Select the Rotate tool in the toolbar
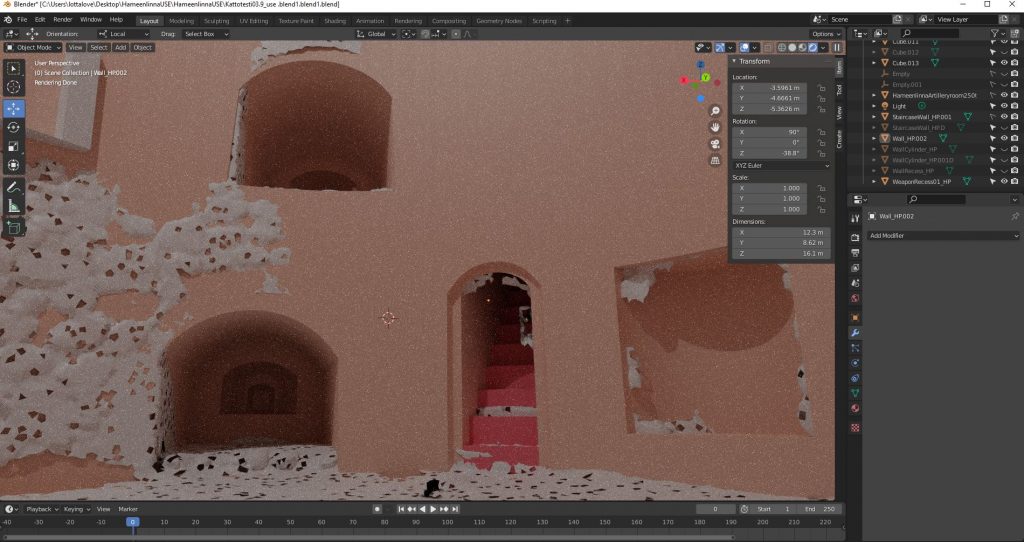 click(x=14, y=127)
